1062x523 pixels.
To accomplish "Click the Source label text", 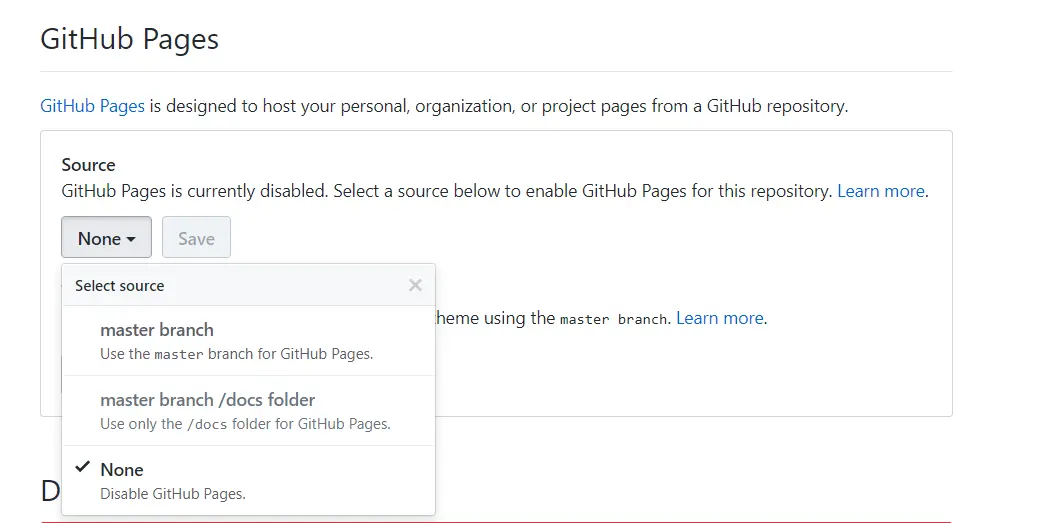I will click(x=89, y=165).
